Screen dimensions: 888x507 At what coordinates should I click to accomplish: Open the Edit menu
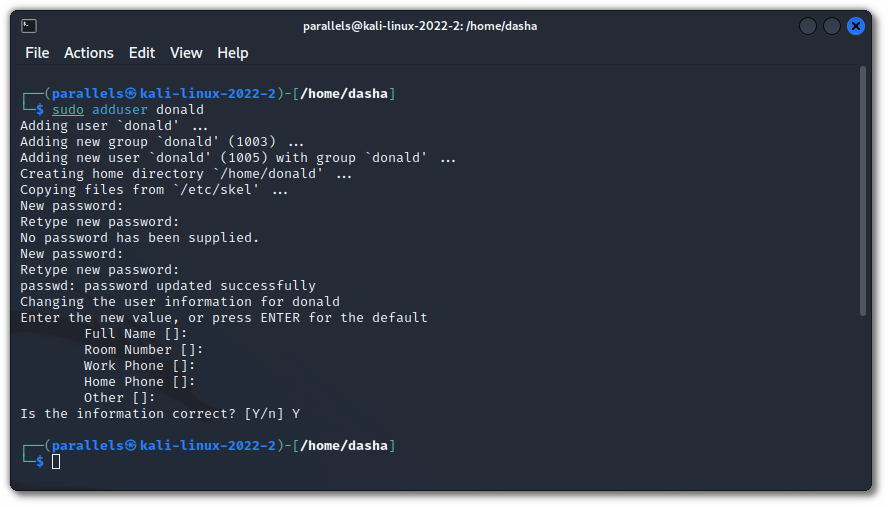tap(142, 53)
